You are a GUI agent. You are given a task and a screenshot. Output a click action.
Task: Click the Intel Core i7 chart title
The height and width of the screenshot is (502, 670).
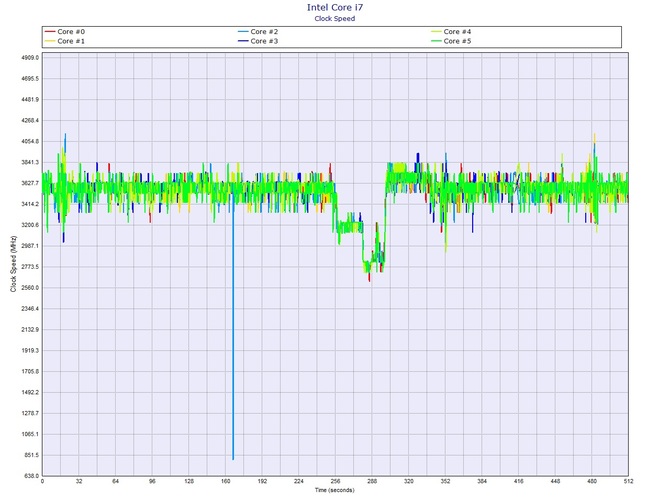(335, 7)
